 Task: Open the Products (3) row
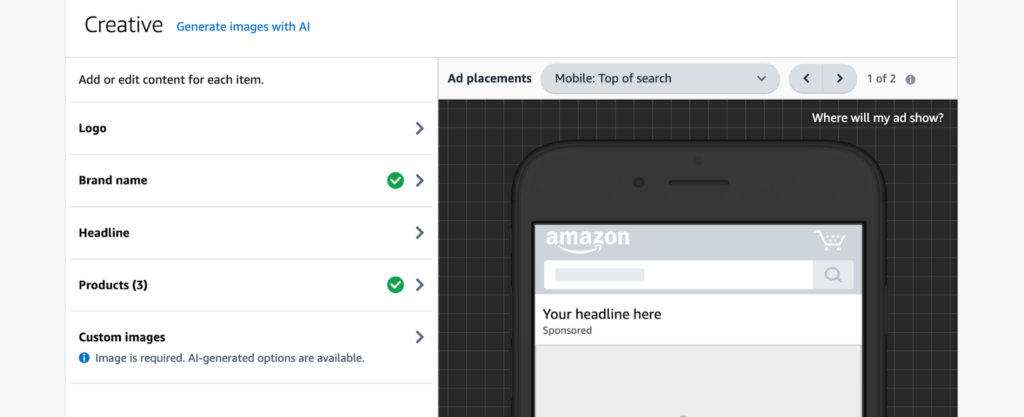(x=113, y=285)
